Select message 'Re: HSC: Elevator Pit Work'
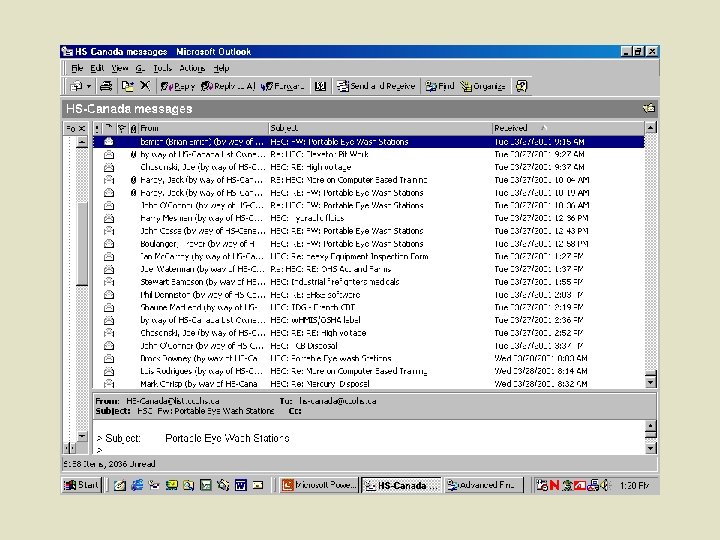 coord(368,154)
